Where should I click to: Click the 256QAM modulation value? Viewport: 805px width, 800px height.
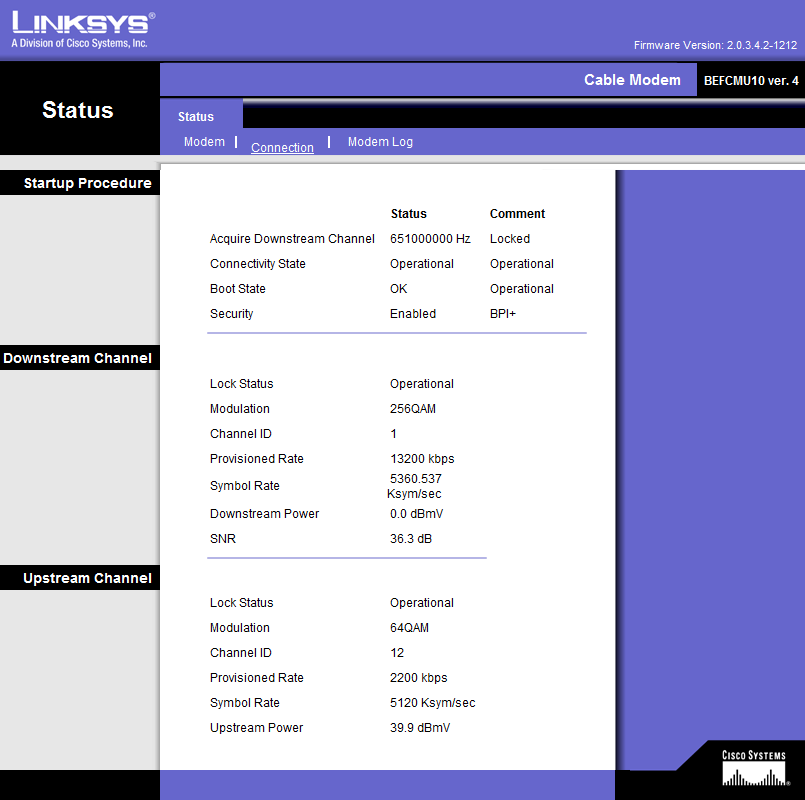[413, 409]
